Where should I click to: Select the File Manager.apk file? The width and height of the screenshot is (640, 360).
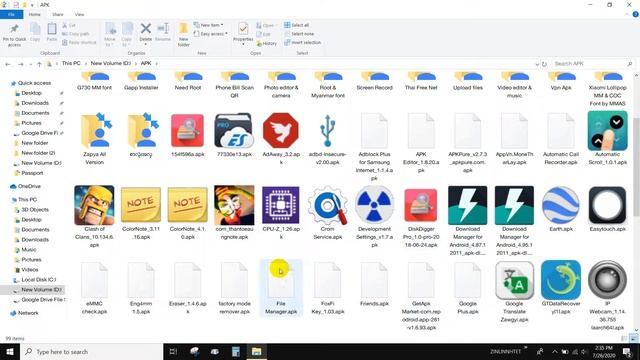coord(281,287)
